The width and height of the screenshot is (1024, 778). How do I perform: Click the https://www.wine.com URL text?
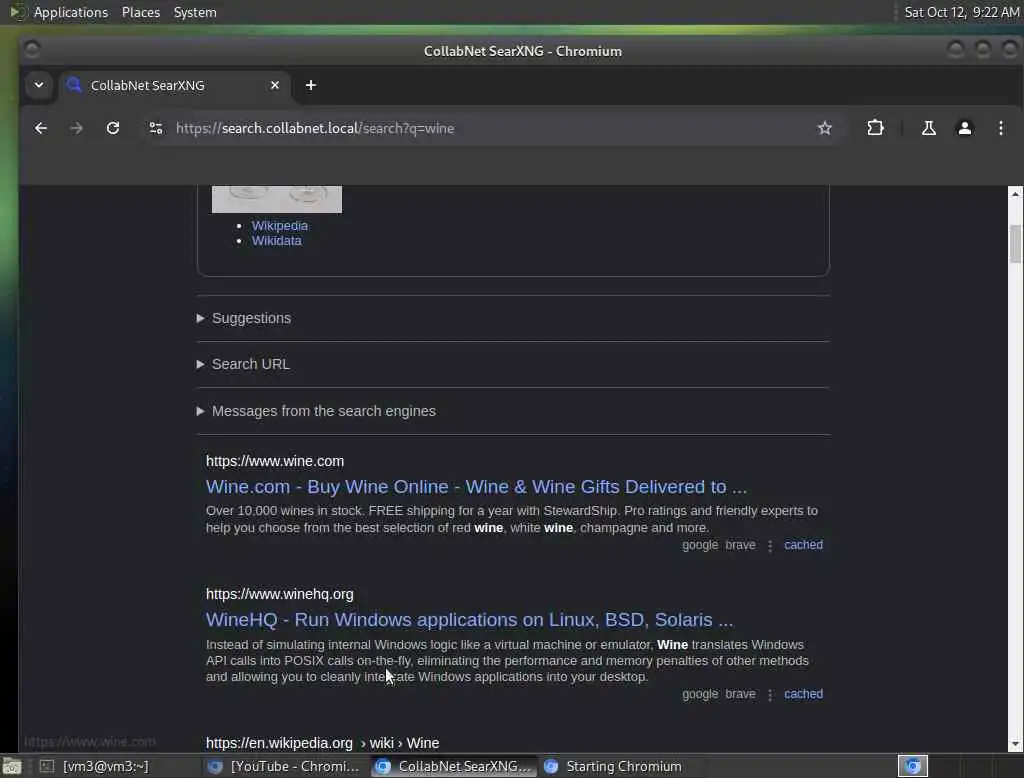275,461
